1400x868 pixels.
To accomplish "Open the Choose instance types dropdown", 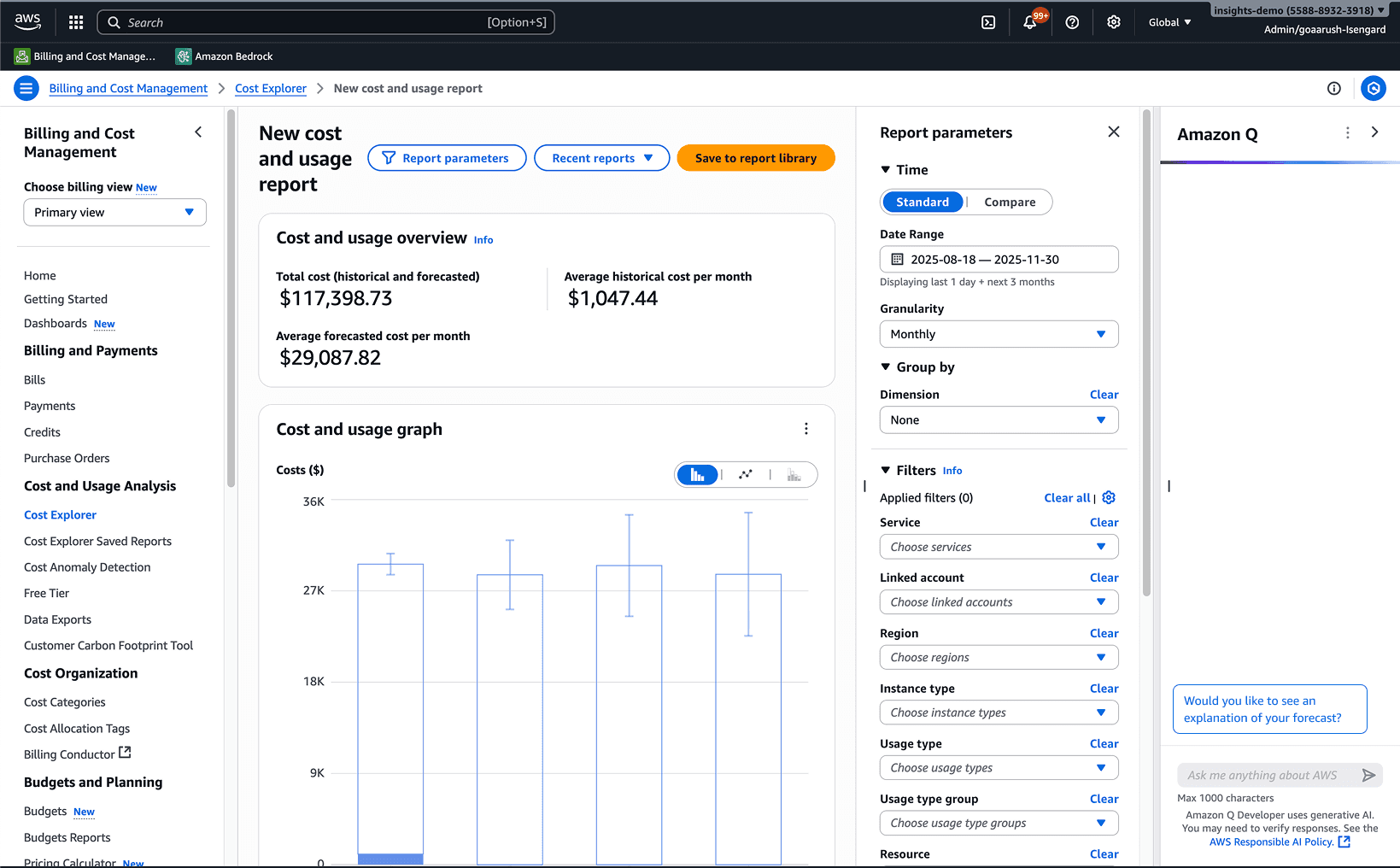I will coord(999,713).
